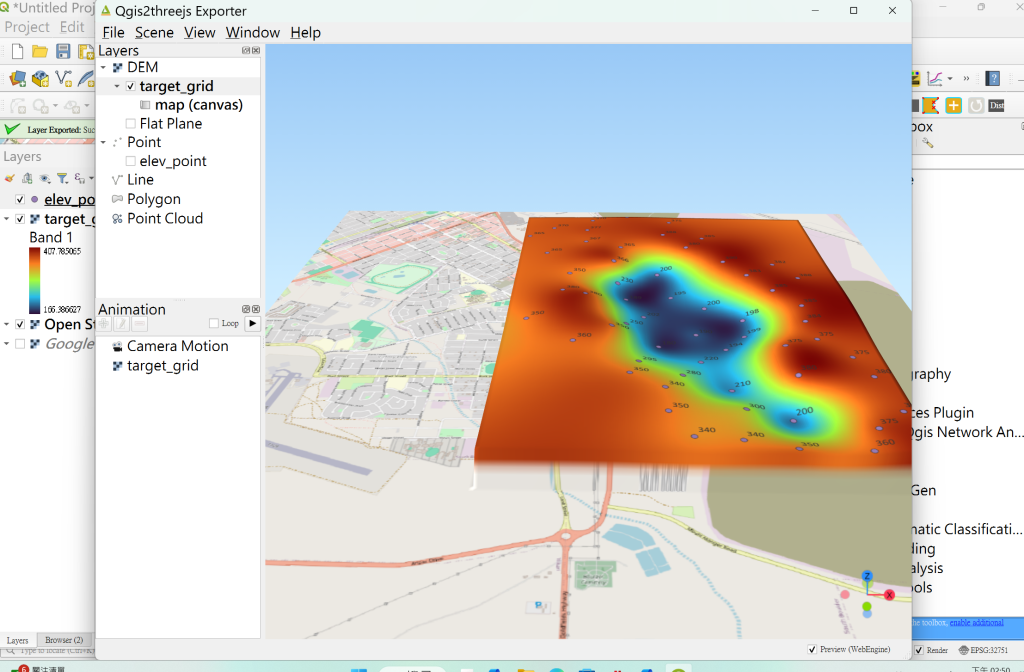Open QGIS toolbar overflow chevron
This screenshot has height=672, width=1024.
967,79
